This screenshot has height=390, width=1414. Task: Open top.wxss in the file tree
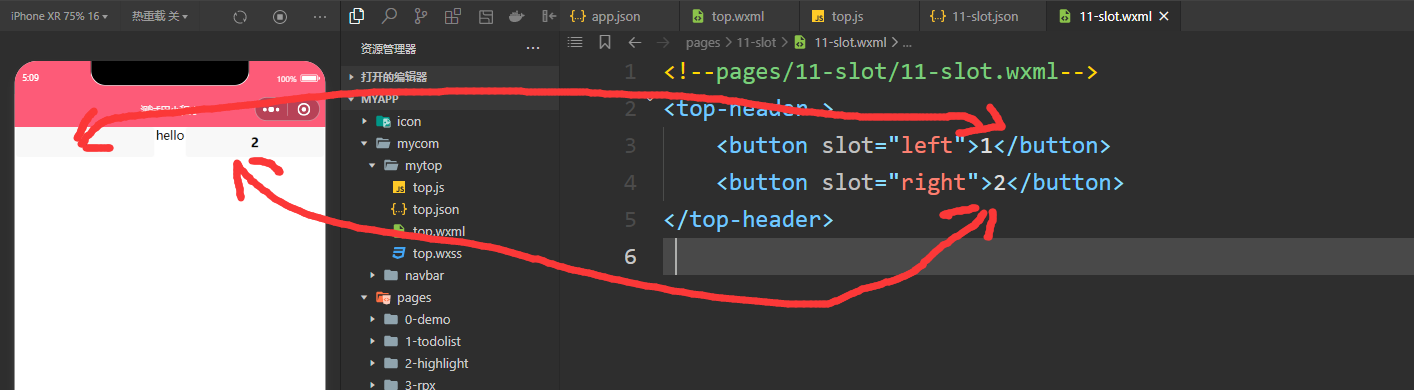coord(450,253)
